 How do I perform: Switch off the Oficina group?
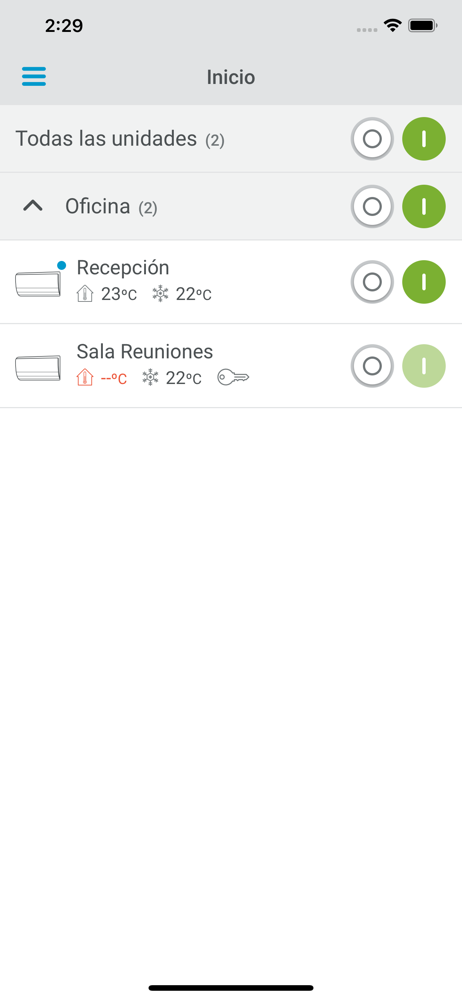(372, 206)
